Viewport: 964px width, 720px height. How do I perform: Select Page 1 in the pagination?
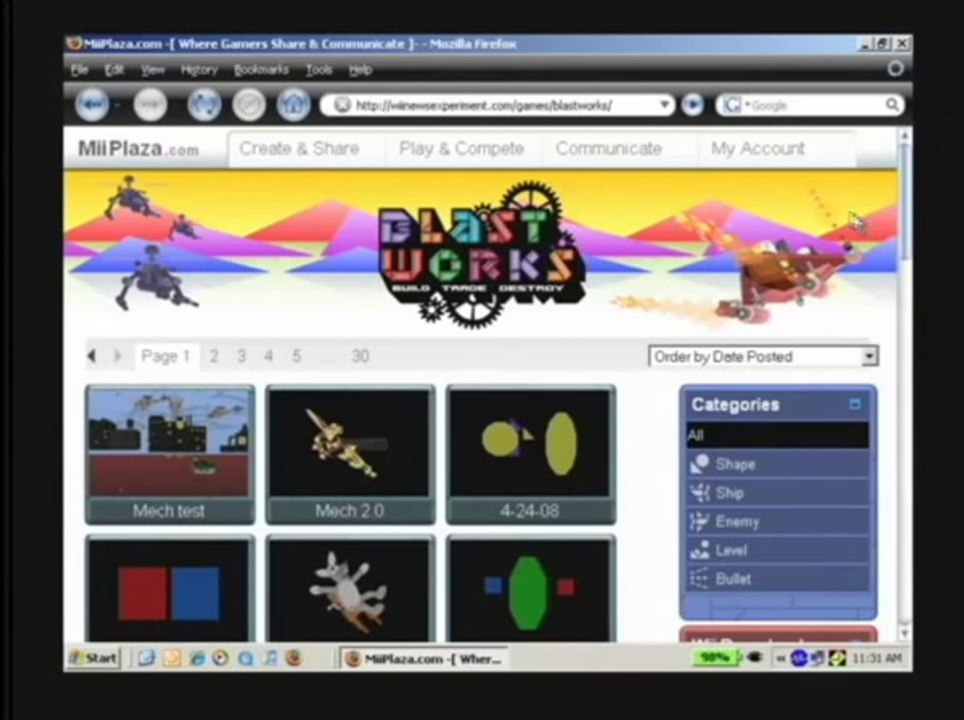(x=166, y=356)
